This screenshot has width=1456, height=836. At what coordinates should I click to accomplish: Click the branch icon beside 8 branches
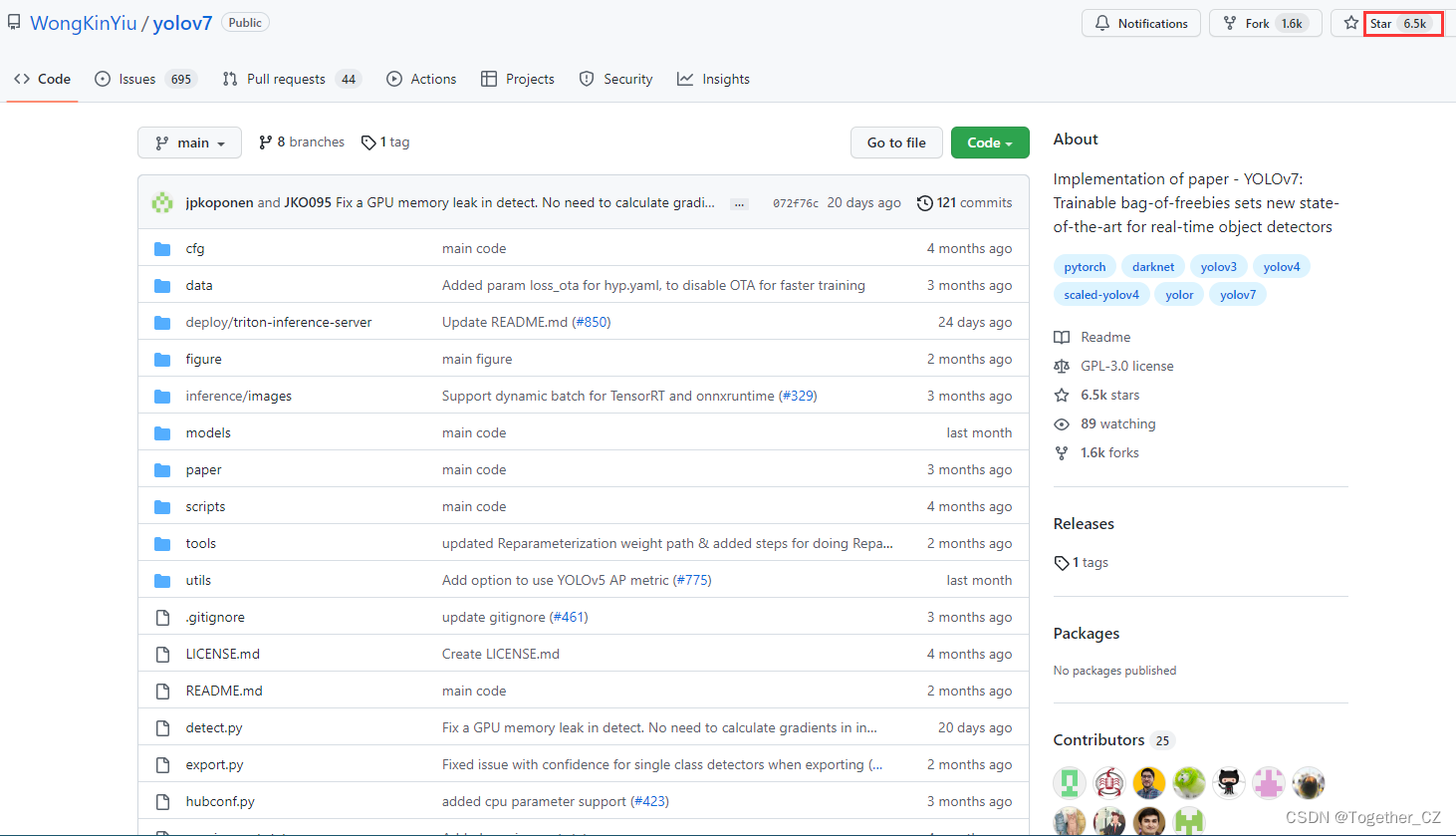click(265, 142)
